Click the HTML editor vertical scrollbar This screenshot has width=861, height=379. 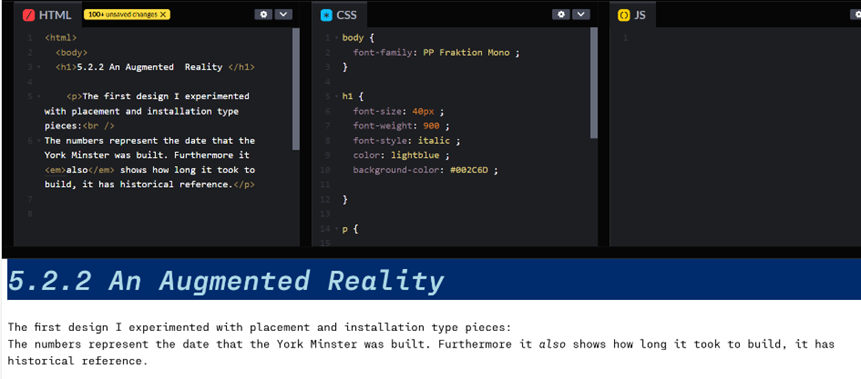pyautogui.click(x=296, y=89)
